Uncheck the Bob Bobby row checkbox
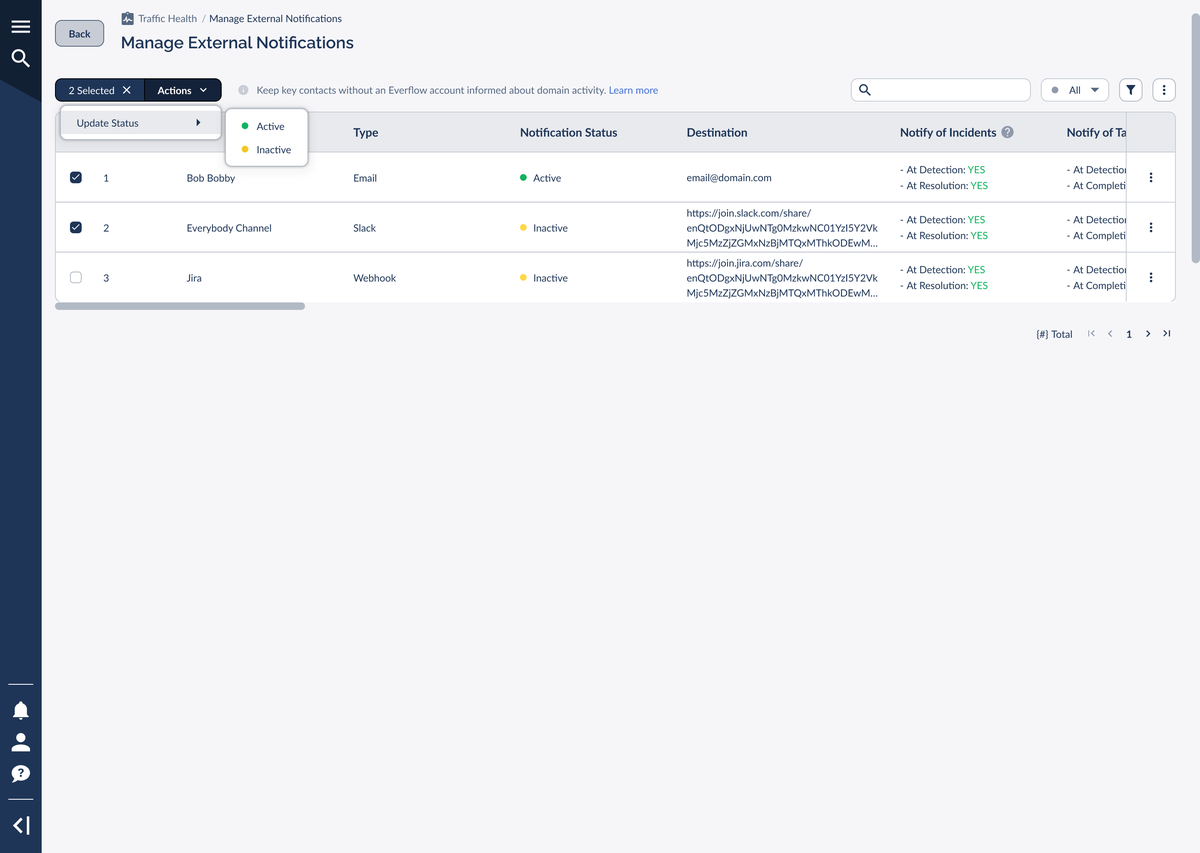1200x853 pixels. coord(76,178)
